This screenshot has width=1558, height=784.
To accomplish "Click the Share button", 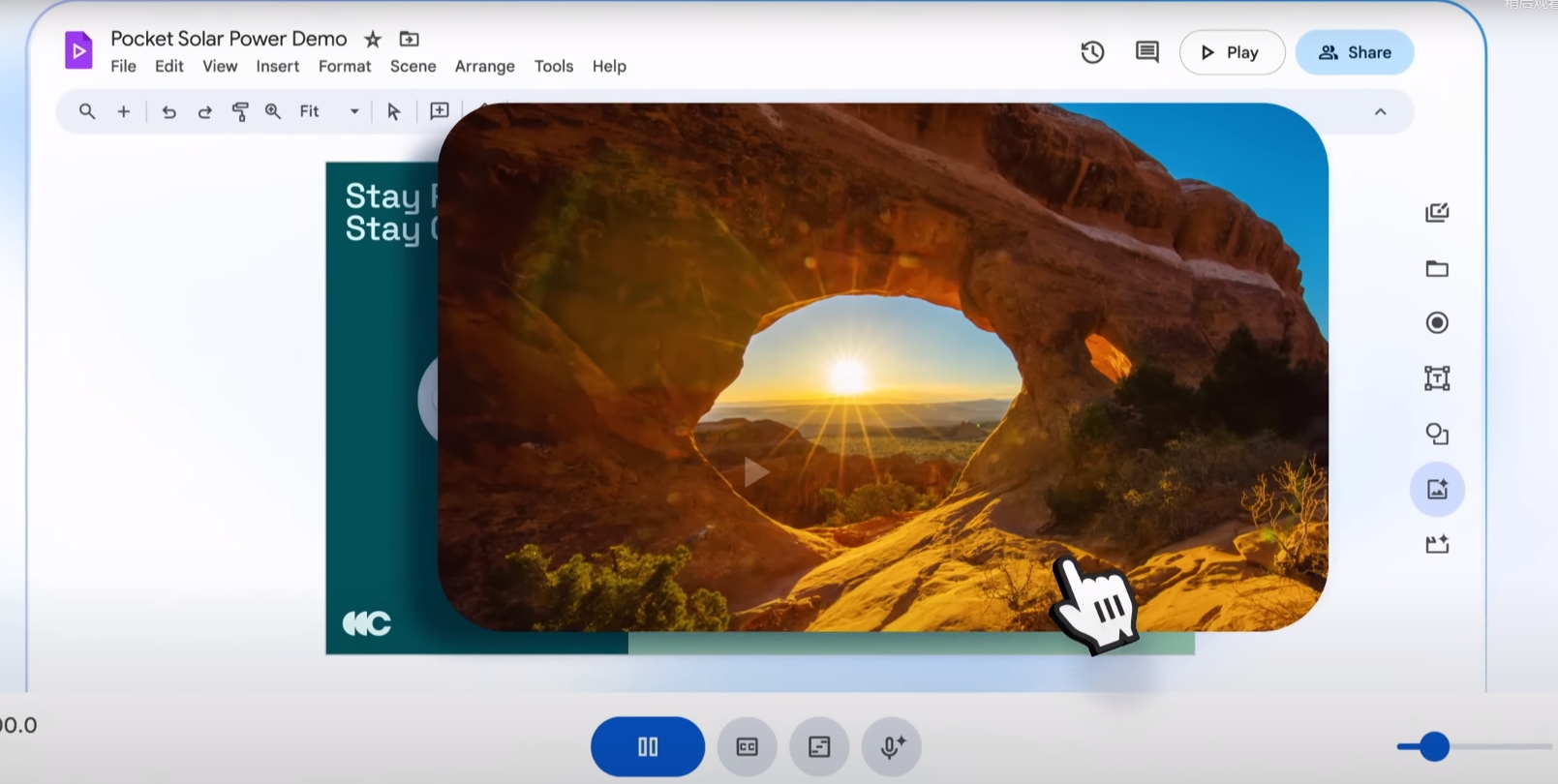I will pos(1354,52).
